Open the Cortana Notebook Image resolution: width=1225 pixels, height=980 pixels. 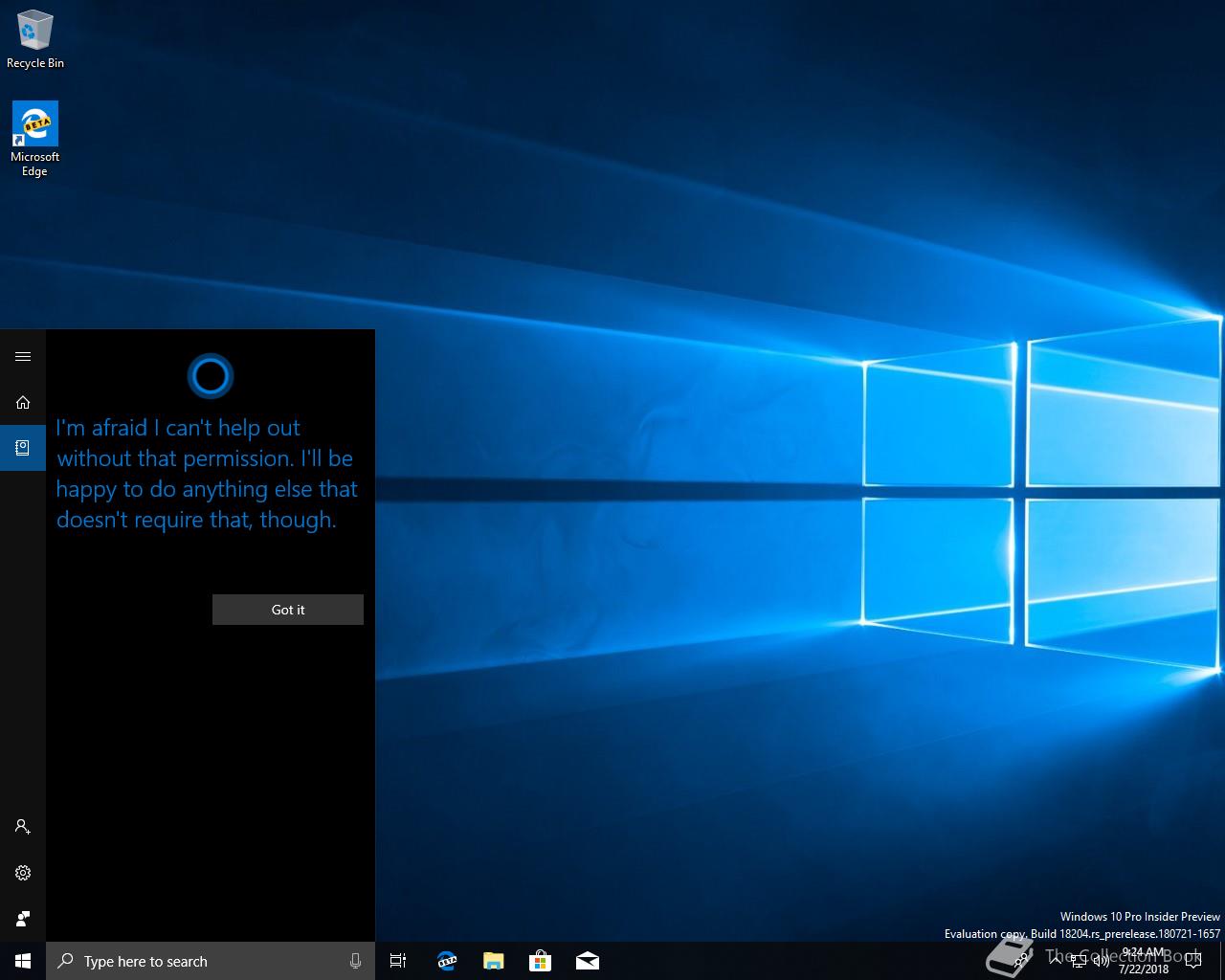(x=23, y=448)
